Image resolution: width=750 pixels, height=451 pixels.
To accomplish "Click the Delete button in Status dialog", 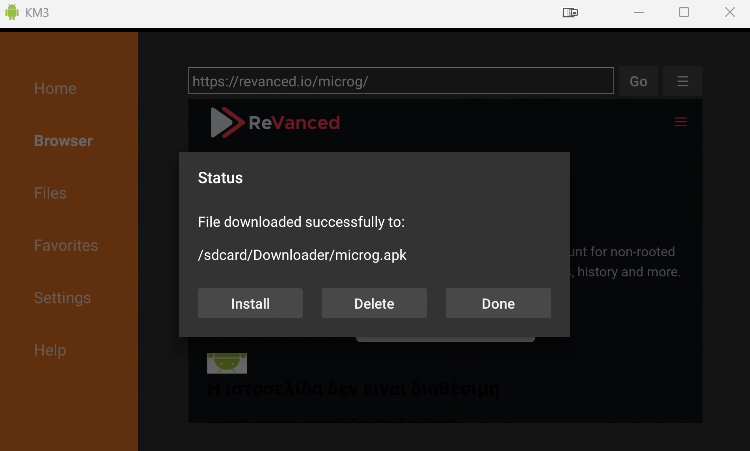I will coord(374,303).
